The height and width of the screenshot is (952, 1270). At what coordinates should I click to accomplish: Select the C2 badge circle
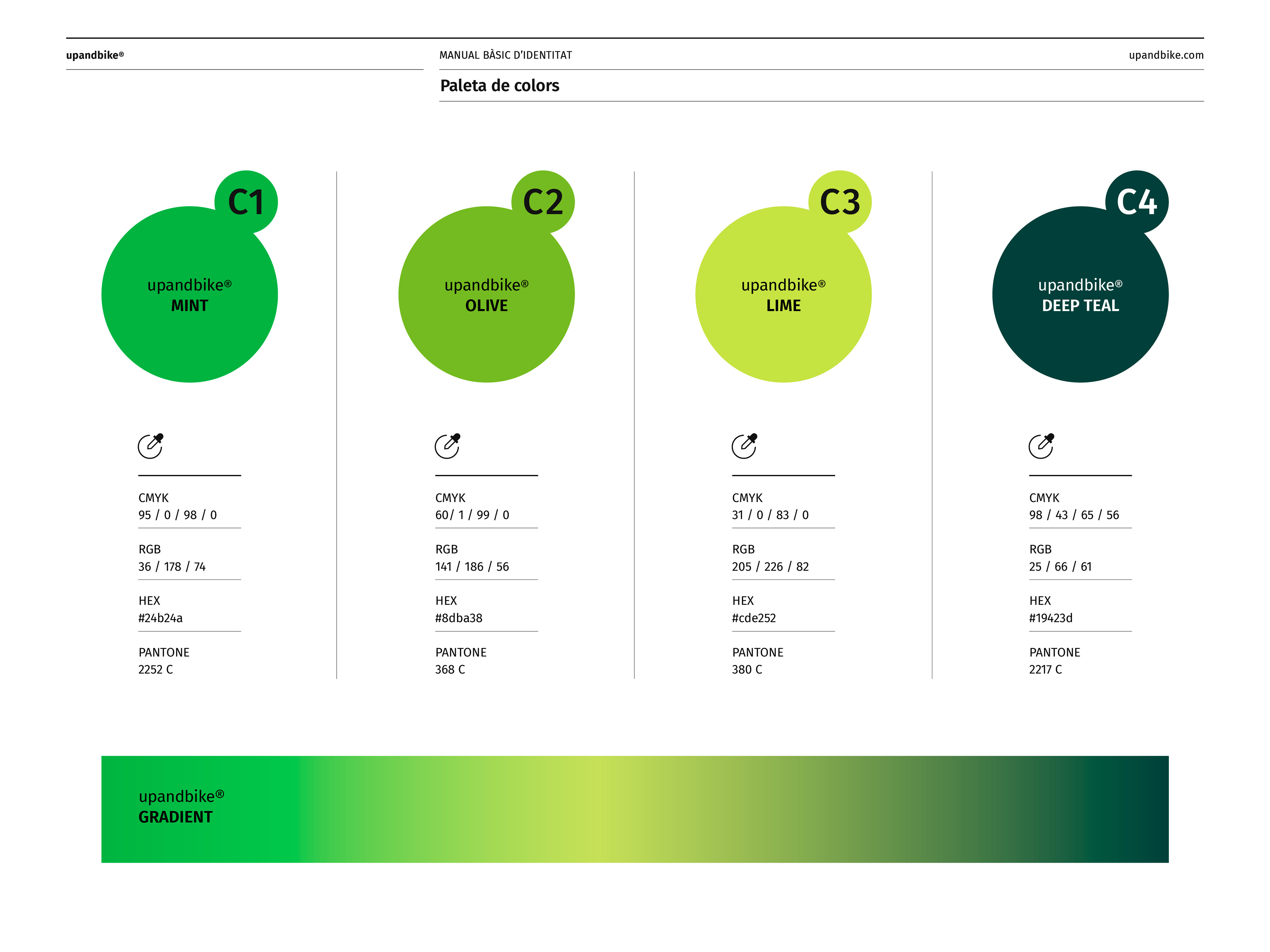pos(543,202)
